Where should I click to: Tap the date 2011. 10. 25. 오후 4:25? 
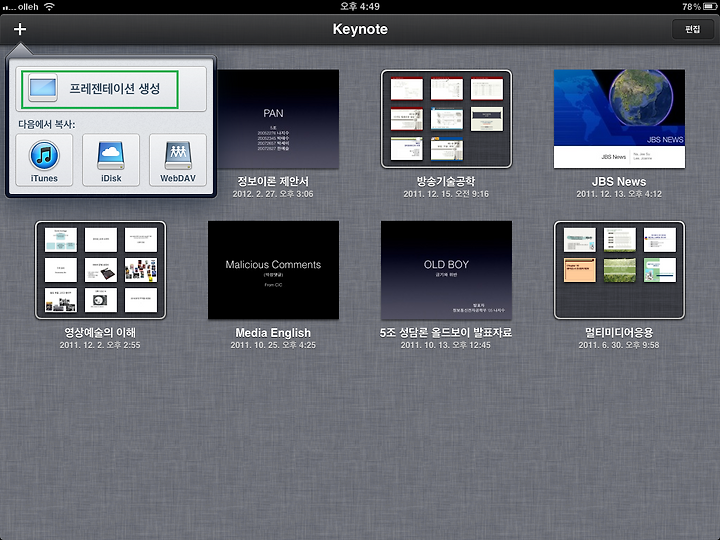pos(273,345)
